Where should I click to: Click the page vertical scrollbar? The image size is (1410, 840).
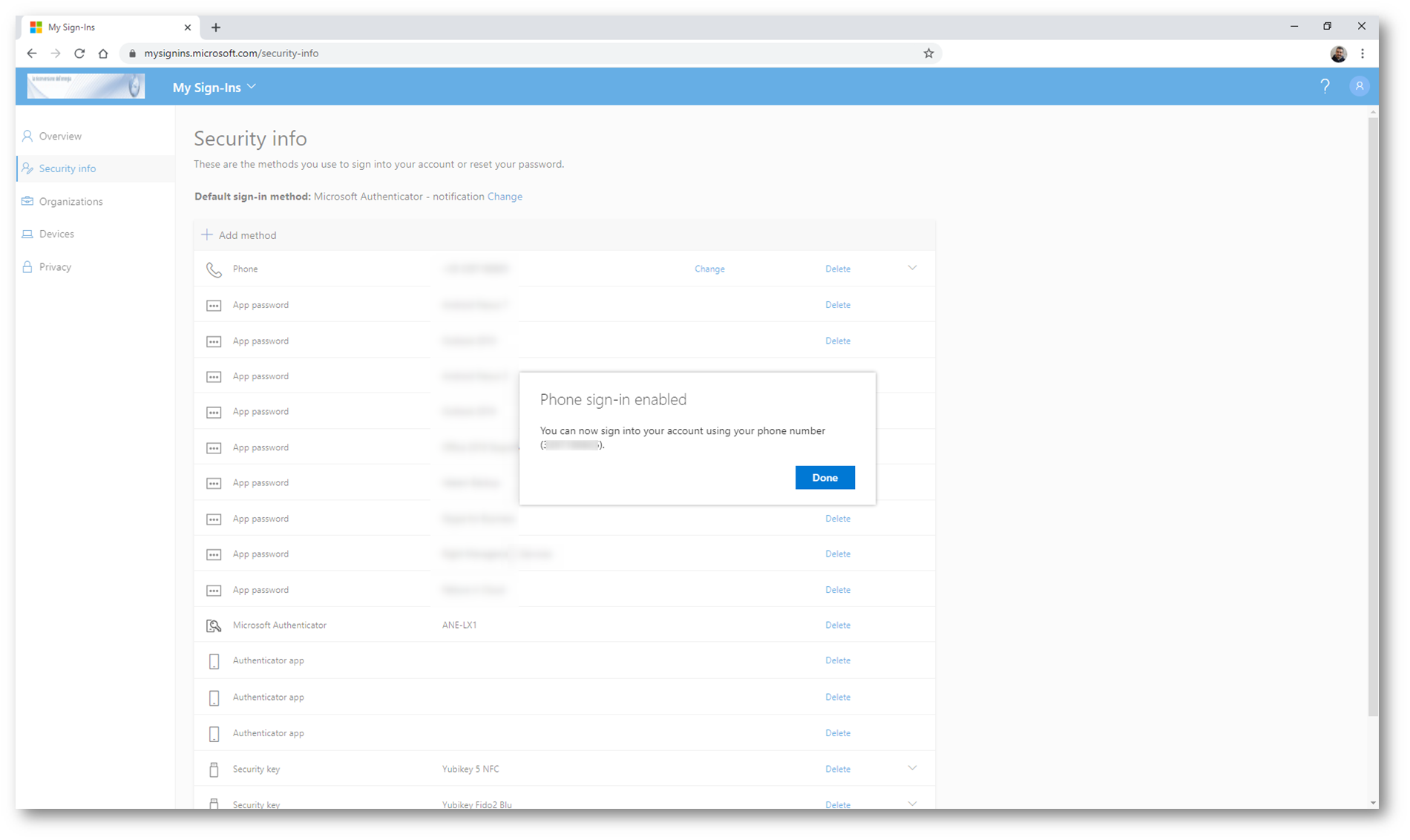(1373, 416)
